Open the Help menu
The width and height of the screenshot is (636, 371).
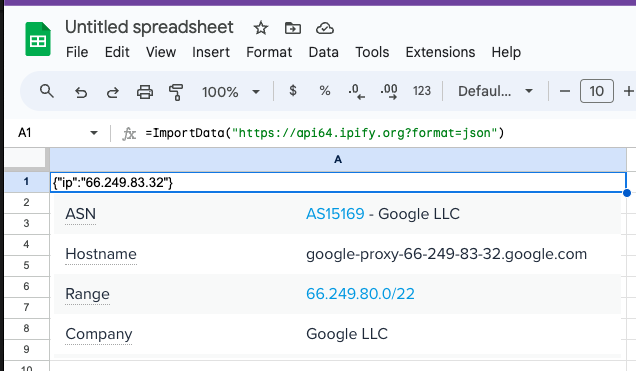tap(506, 52)
